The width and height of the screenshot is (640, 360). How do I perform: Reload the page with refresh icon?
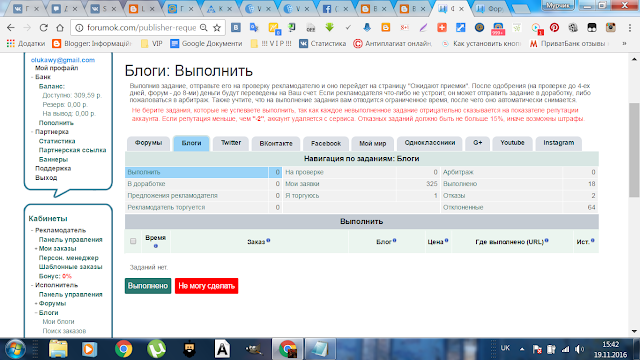tap(43, 28)
